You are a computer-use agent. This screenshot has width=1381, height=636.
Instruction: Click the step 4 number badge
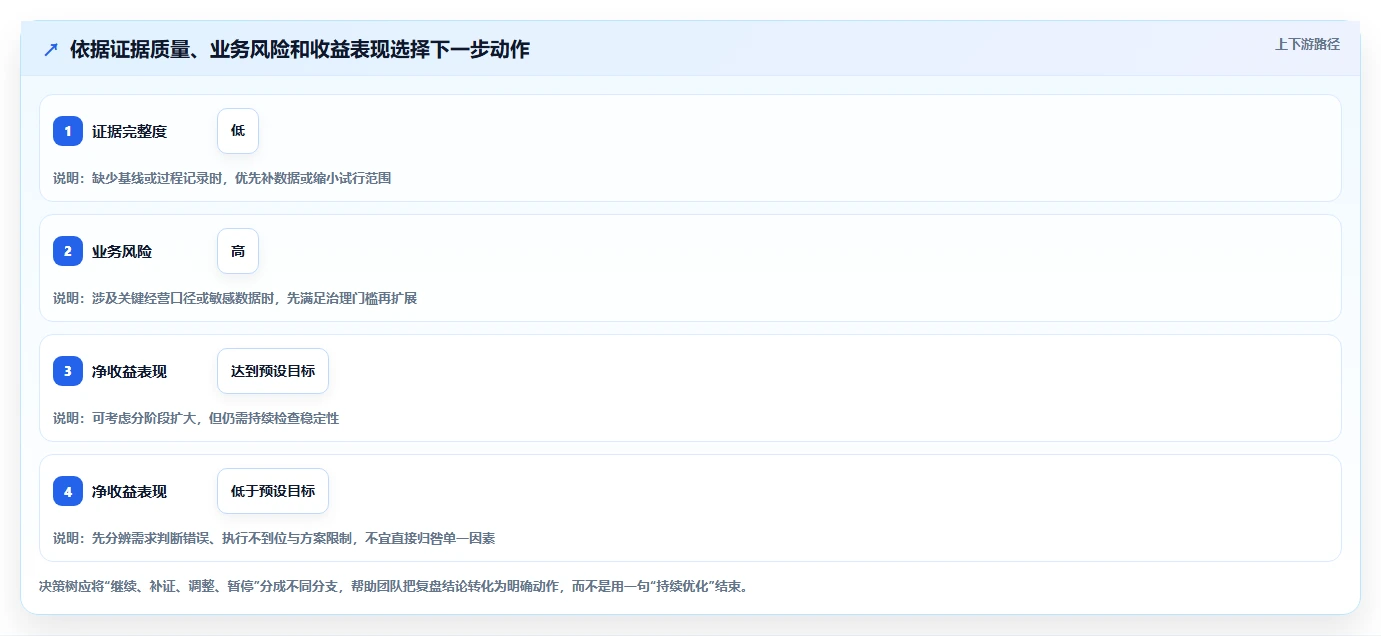[x=68, y=491]
